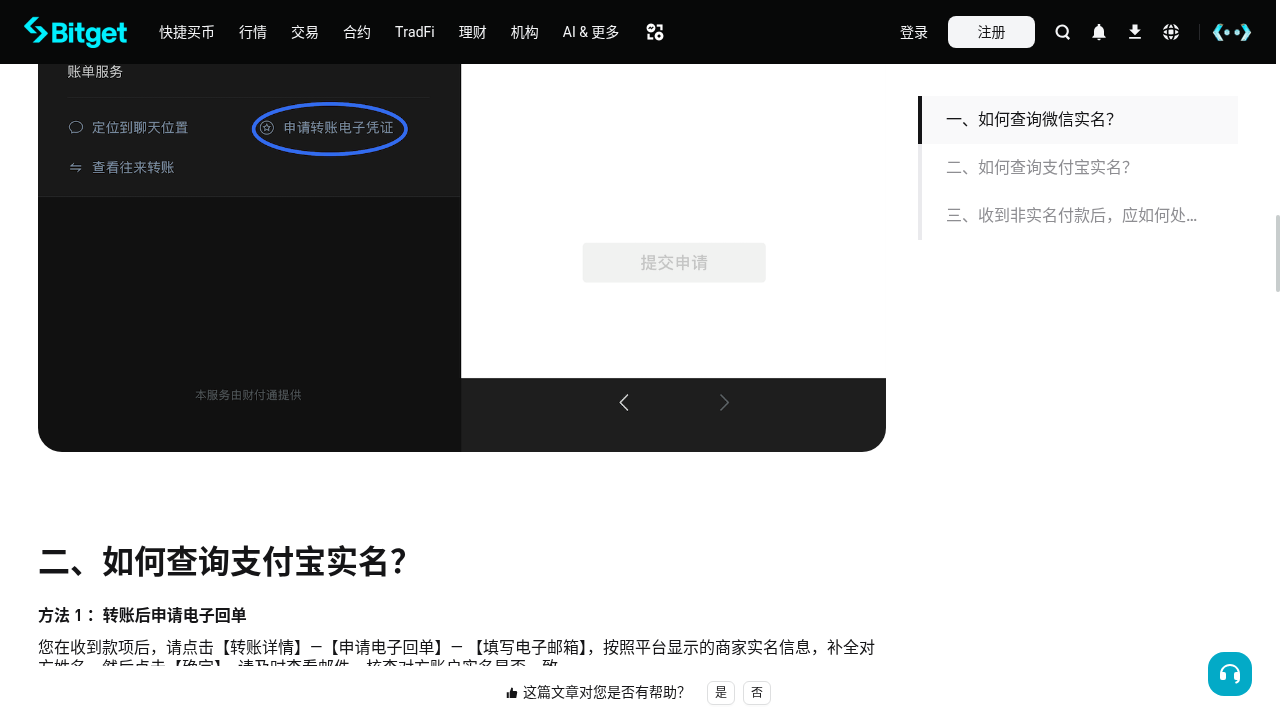Click 登录 to log in
Viewport: 1280px width, 720px height.
click(914, 32)
